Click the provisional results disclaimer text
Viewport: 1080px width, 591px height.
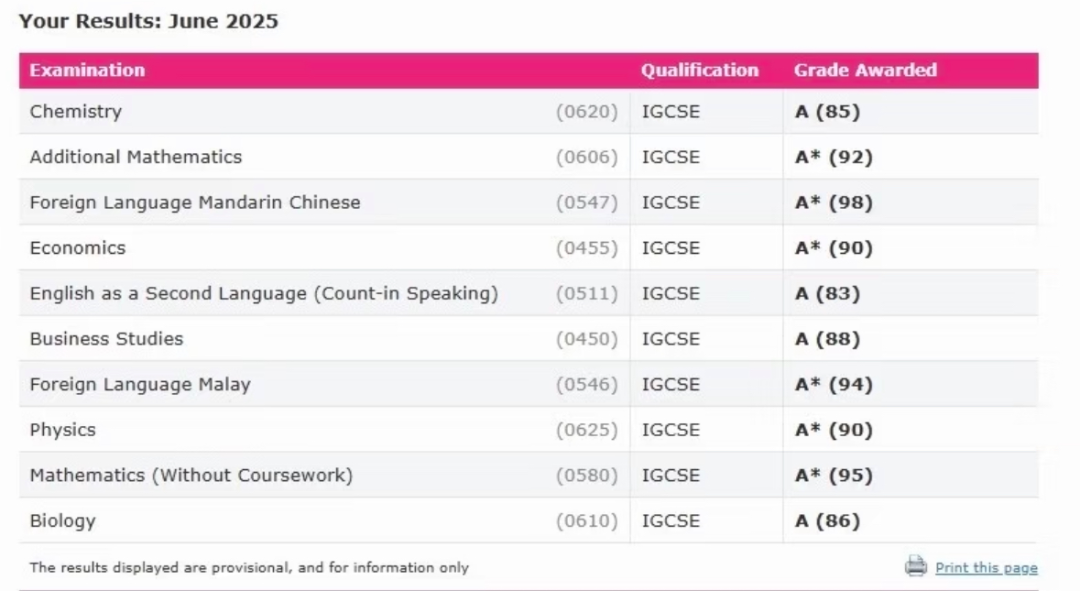tap(249, 568)
